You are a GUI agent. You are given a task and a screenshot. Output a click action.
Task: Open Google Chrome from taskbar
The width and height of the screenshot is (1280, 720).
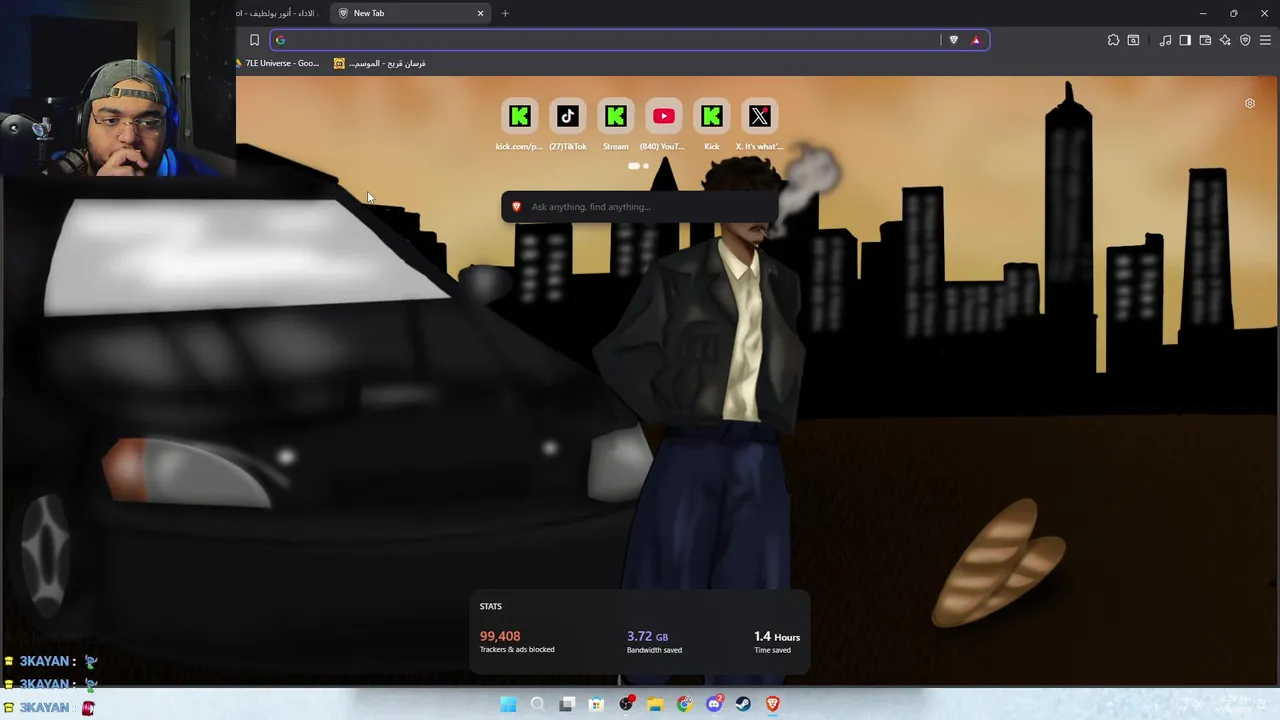(684, 704)
